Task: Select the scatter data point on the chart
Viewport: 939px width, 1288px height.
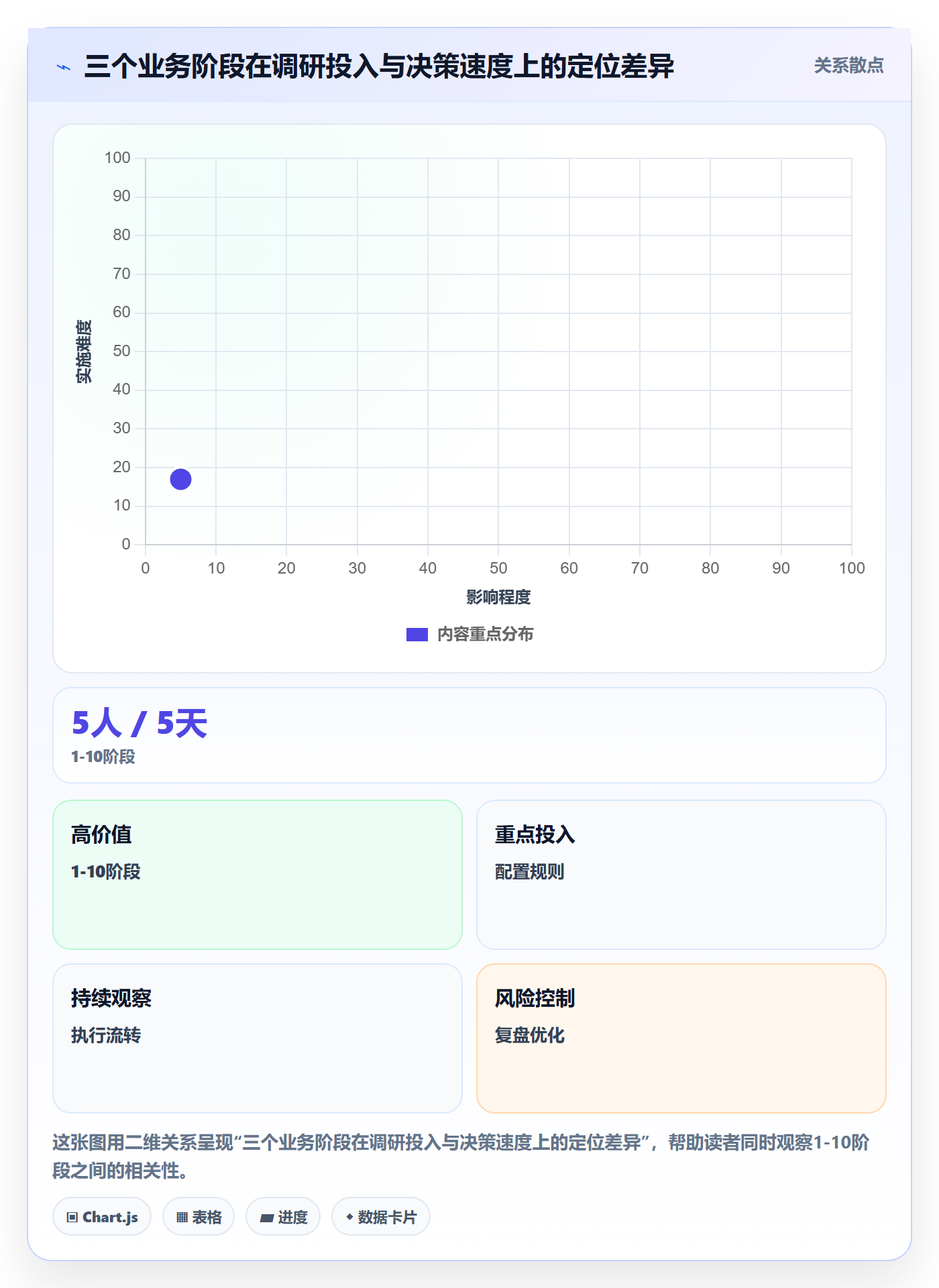Action: click(x=180, y=479)
